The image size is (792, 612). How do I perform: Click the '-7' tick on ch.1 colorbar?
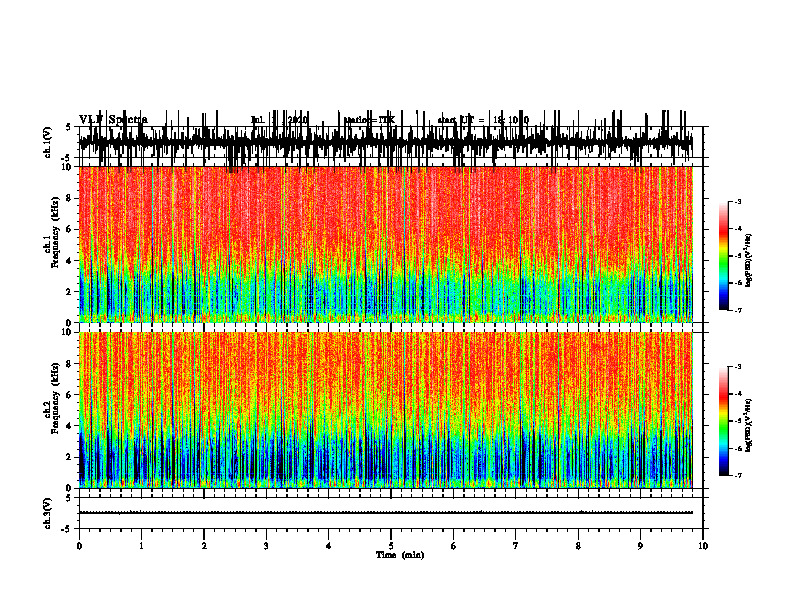point(738,310)
